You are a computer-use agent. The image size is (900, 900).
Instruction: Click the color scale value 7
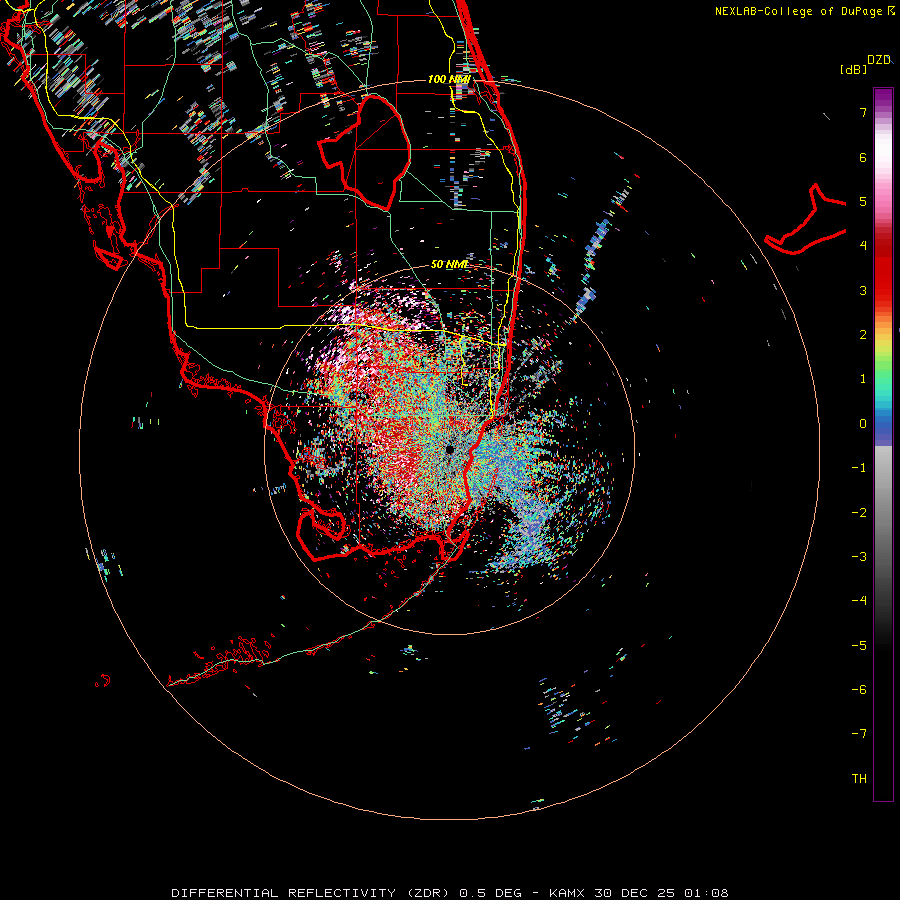[863, 112]
